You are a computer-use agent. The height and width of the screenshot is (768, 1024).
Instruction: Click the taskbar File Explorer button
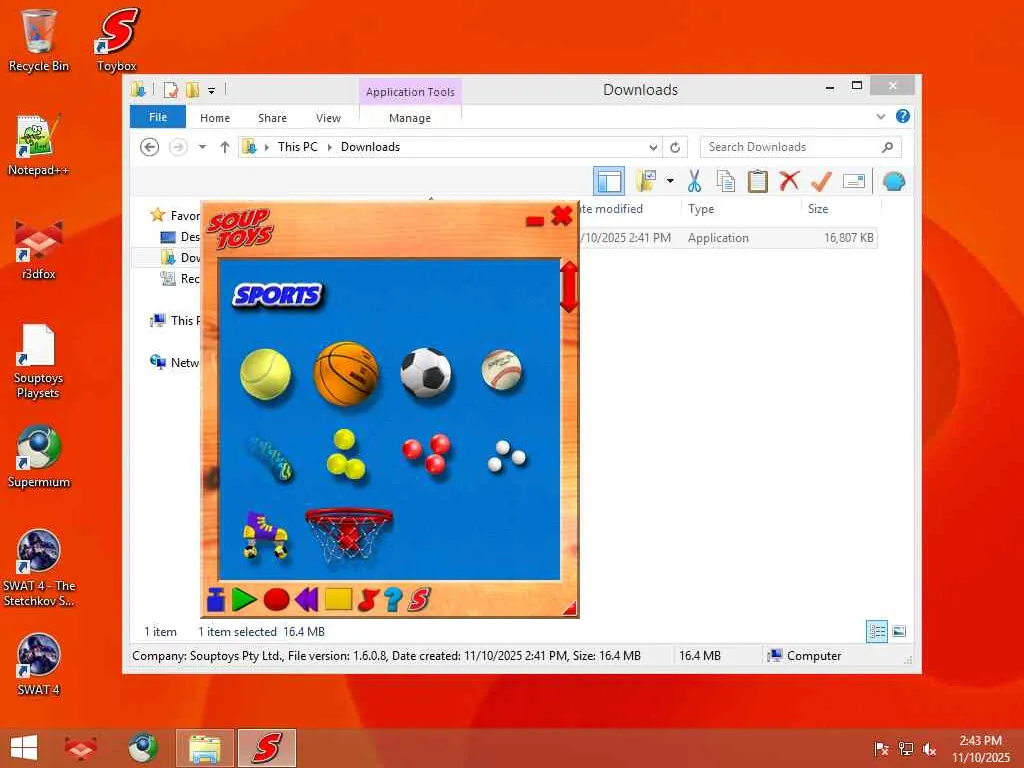pyautogui.click(x=204, y=748)
